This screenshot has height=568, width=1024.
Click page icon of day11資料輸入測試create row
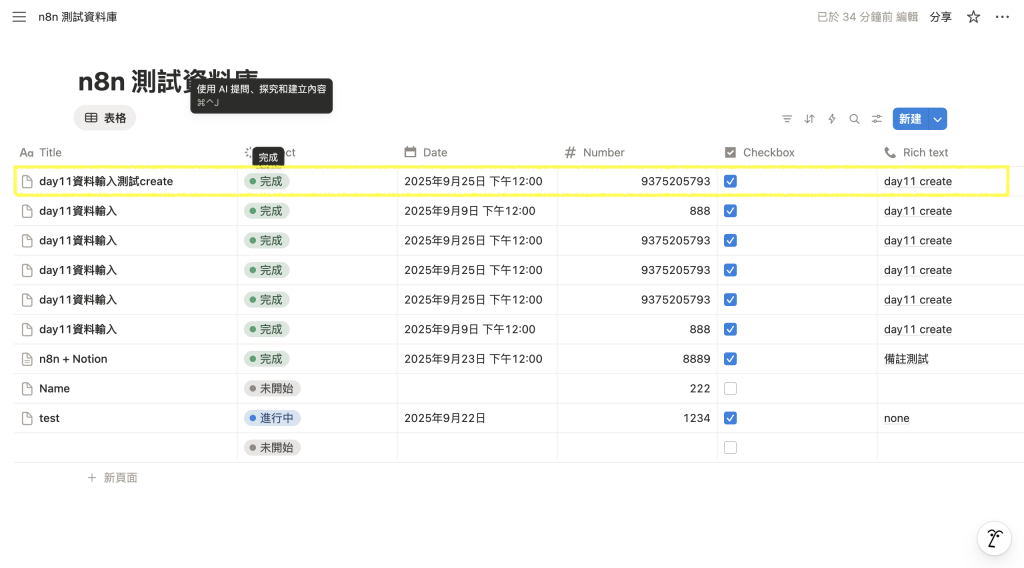point(27,181)
